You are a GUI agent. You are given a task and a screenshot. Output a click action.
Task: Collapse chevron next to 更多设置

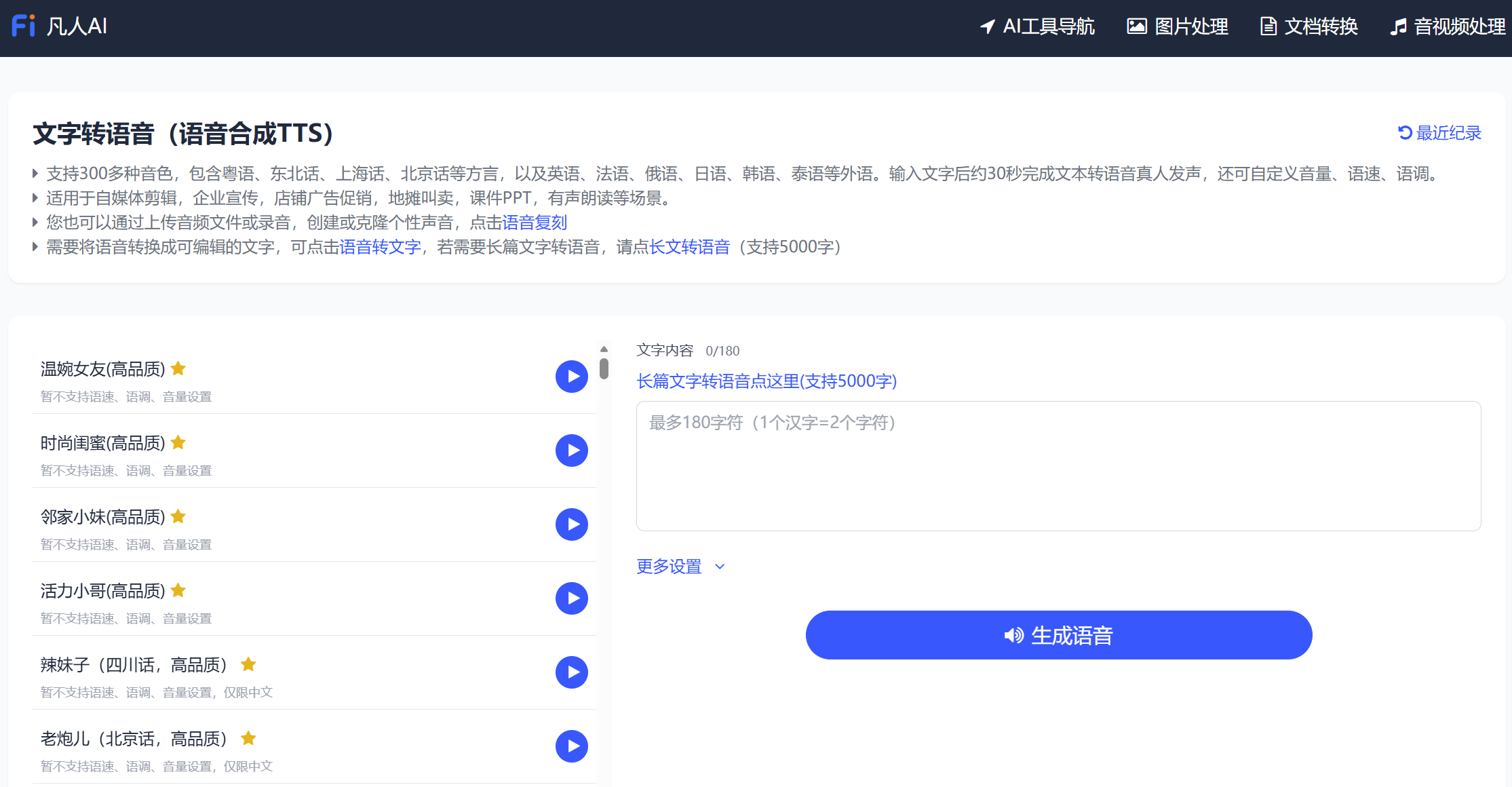(x=720, y=567)
